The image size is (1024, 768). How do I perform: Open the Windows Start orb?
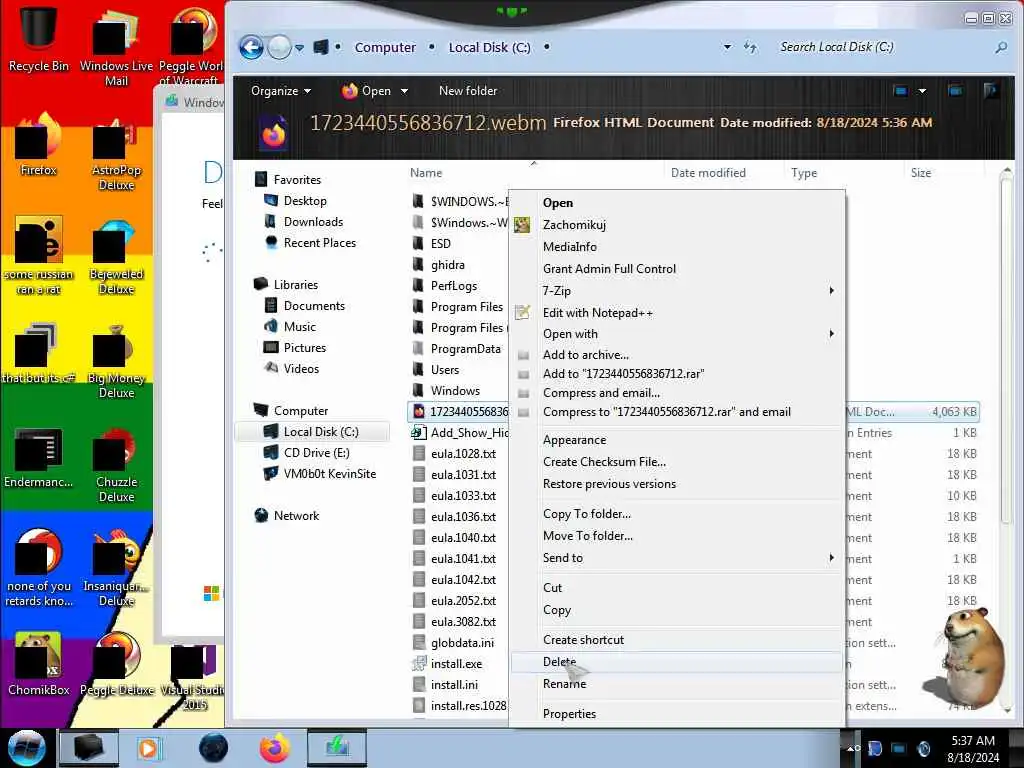point(26,748)
